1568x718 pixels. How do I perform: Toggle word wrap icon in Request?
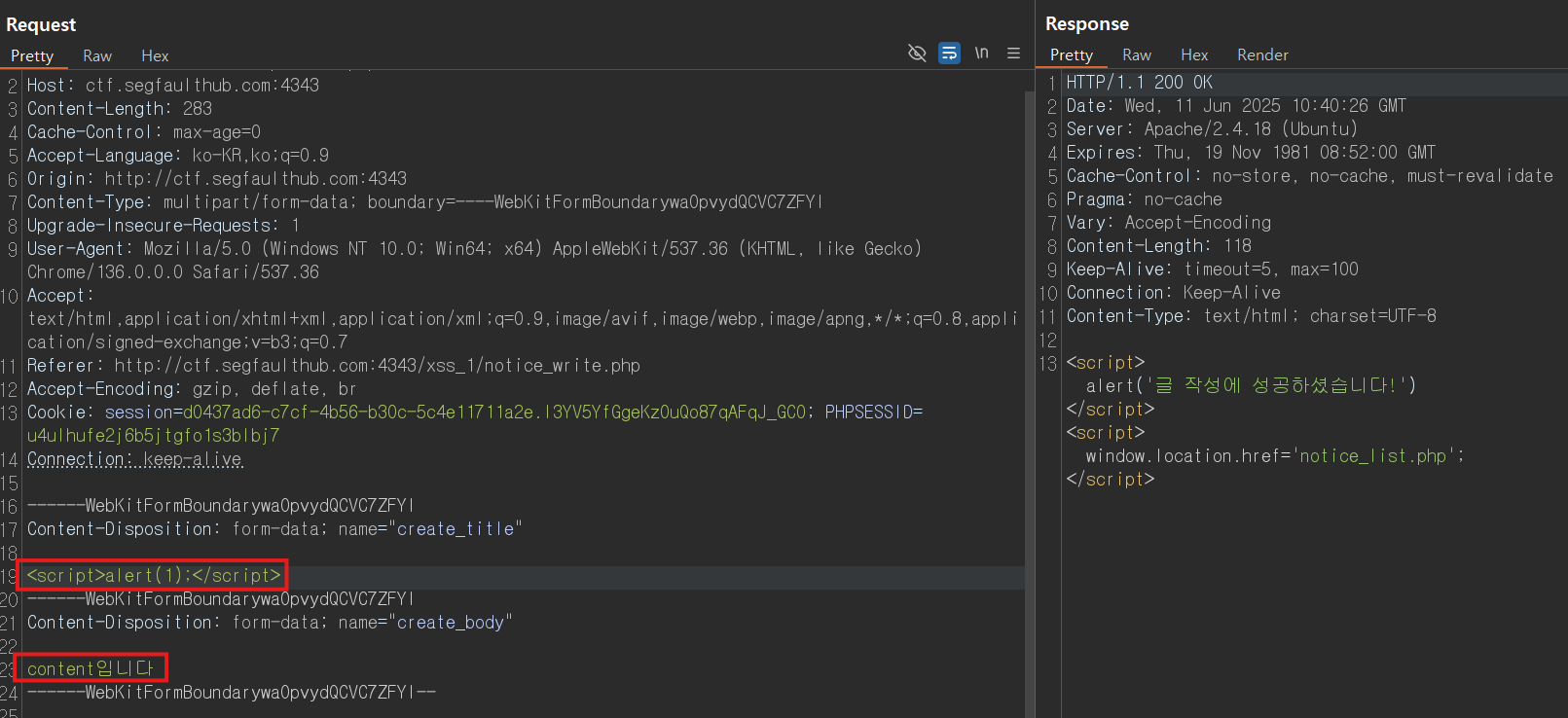pos(949,53)
